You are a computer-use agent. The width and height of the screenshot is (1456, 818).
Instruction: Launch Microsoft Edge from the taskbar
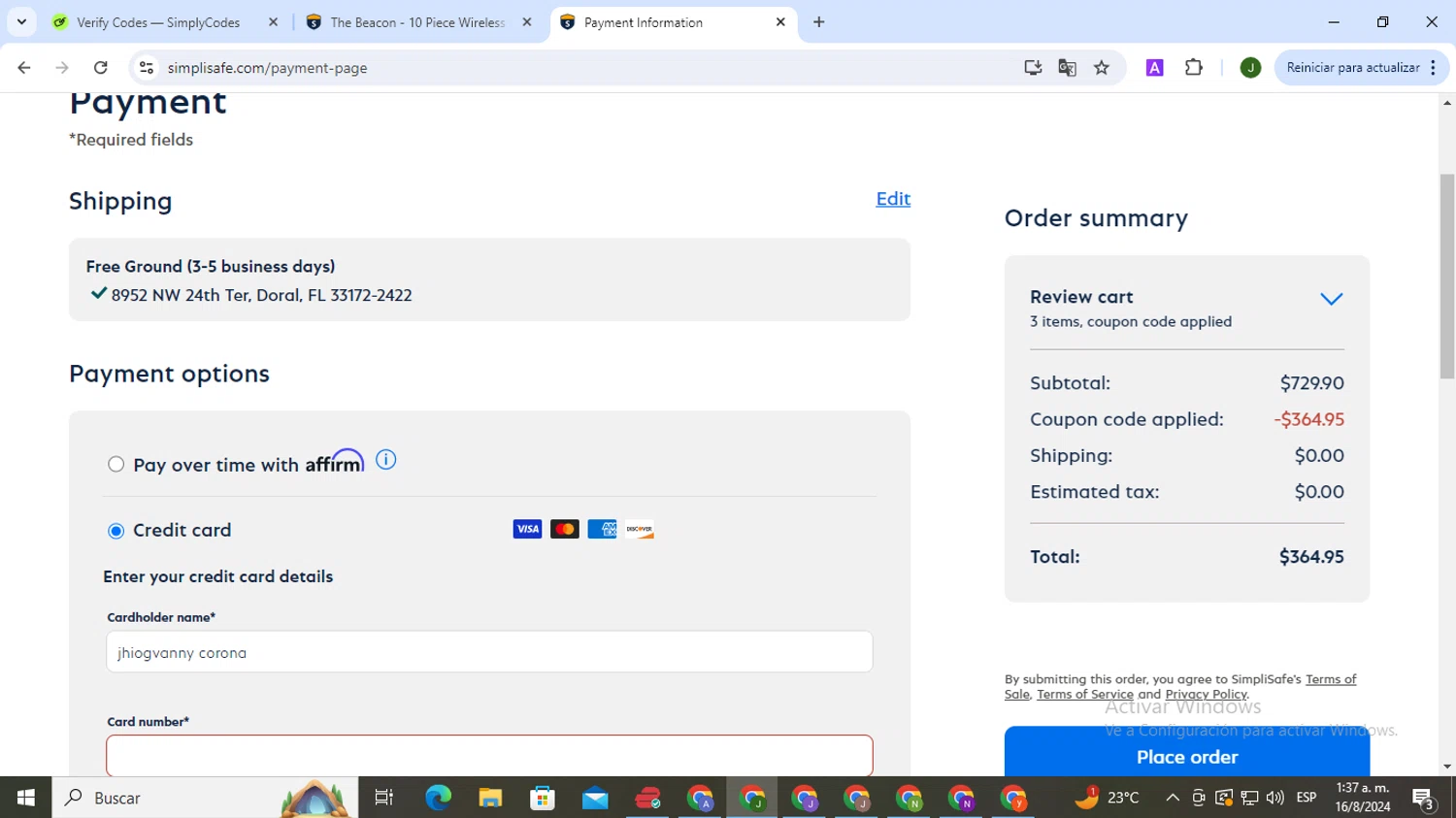[438, 798]
